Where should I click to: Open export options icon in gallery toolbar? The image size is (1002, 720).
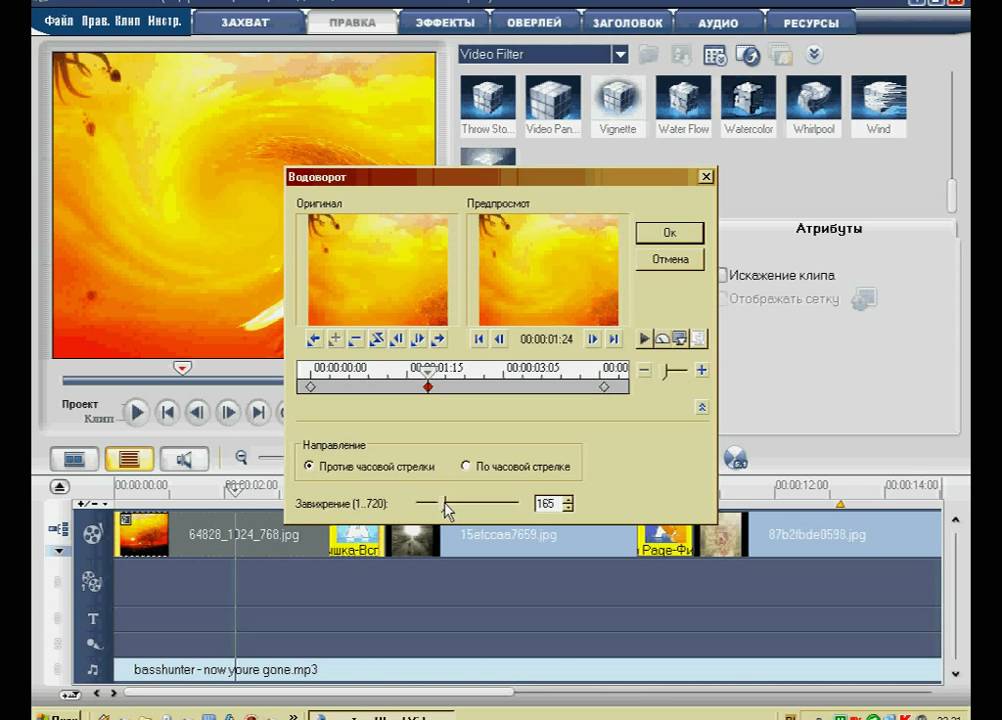[748, 55]
